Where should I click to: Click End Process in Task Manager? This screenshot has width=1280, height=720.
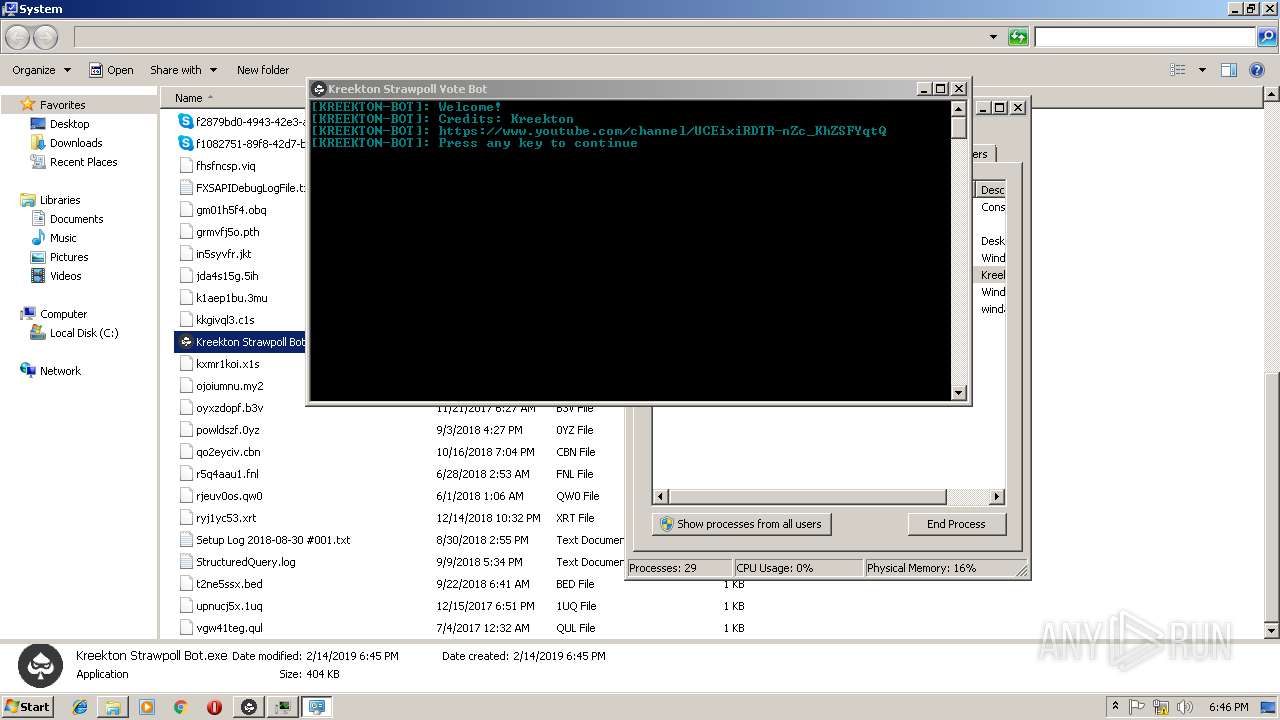click(x=956, y=524)
